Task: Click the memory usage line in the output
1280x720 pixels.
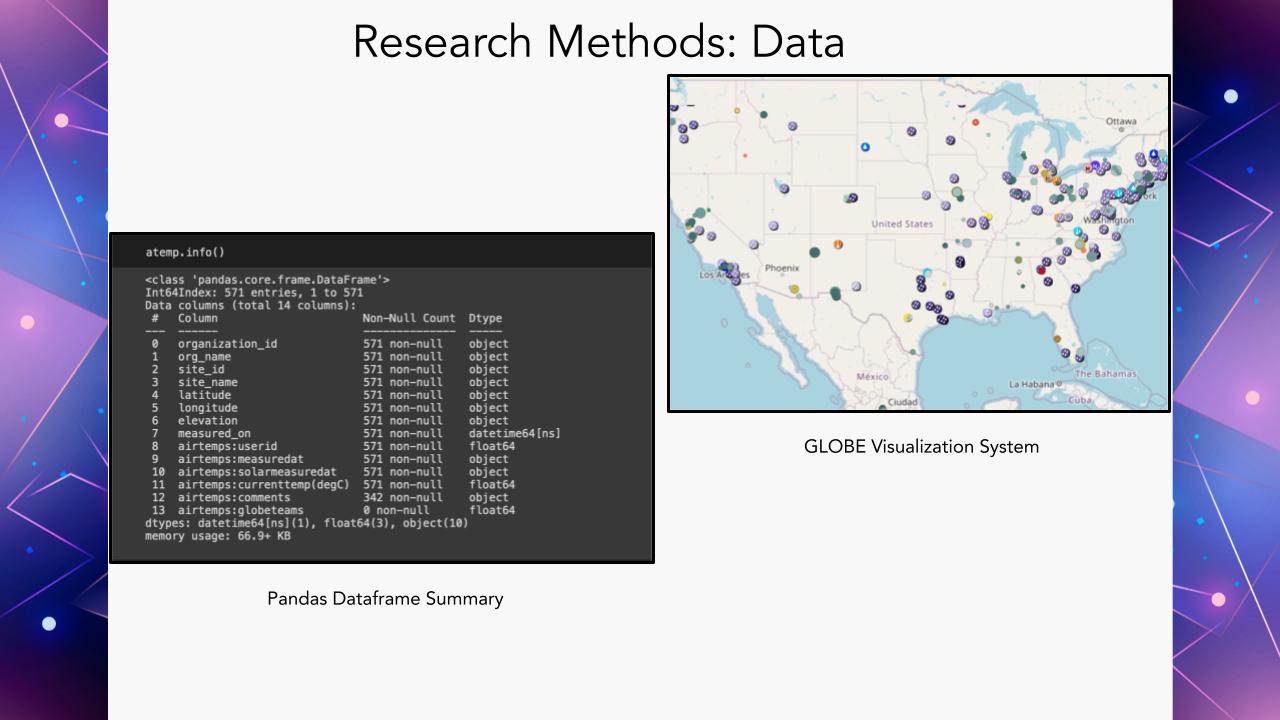Action: tap(217, 536)
